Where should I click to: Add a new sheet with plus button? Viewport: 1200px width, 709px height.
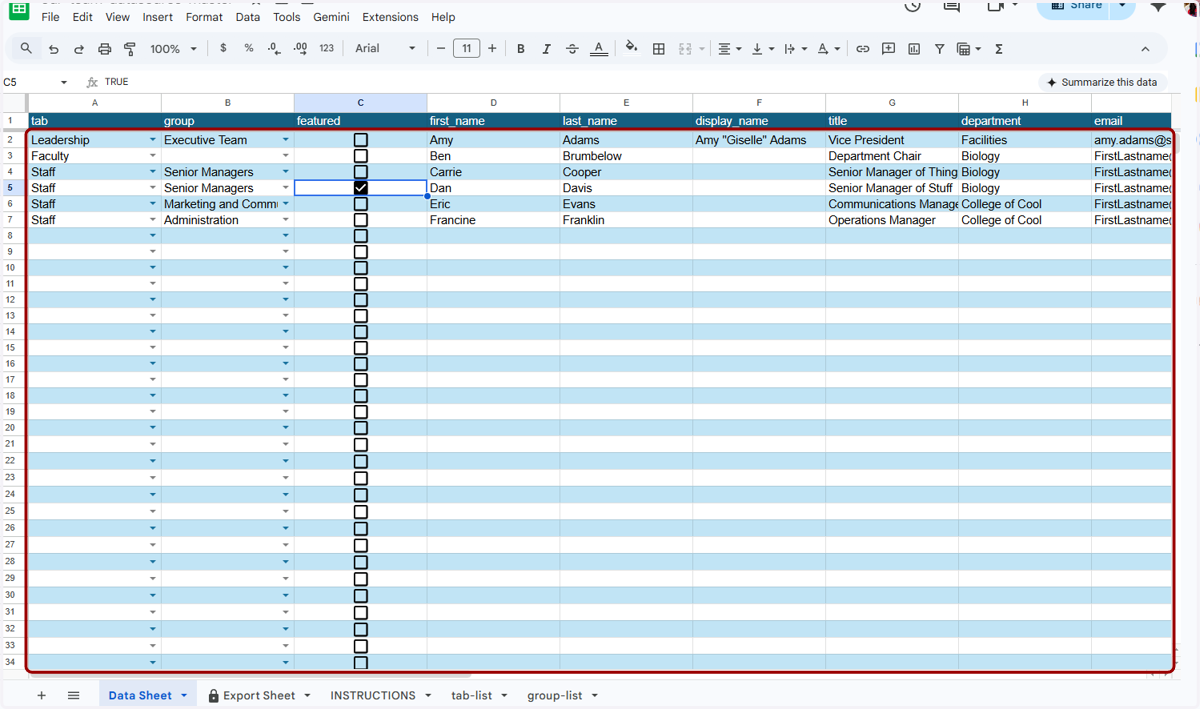click(41, 695)
